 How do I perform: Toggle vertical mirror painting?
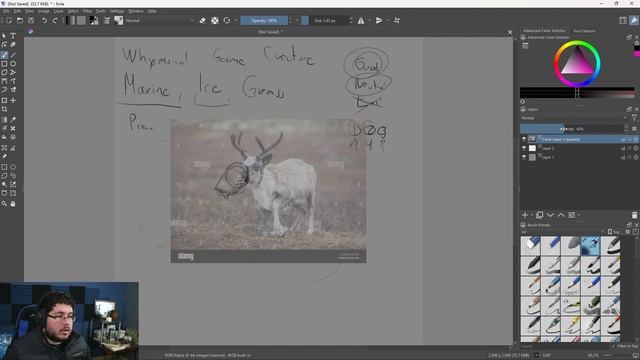coord(379,20)
